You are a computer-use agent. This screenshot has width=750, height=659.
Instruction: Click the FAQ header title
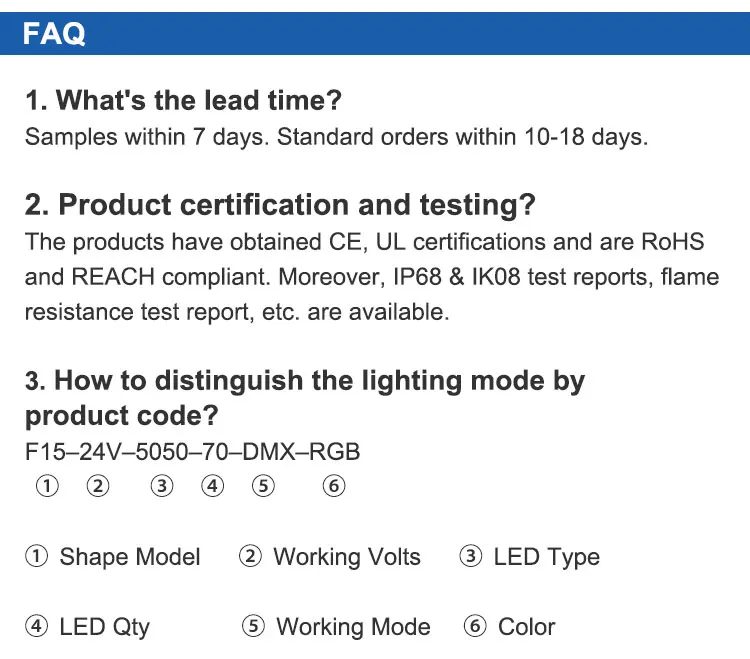[x=54, y=33]
